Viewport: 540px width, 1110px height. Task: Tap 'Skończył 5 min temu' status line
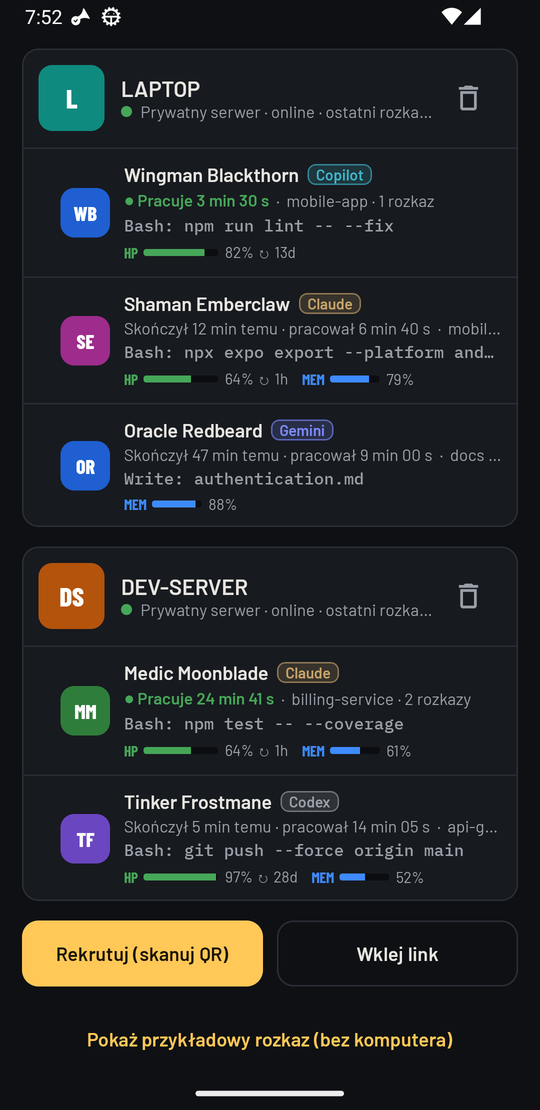tap(197, 827)
